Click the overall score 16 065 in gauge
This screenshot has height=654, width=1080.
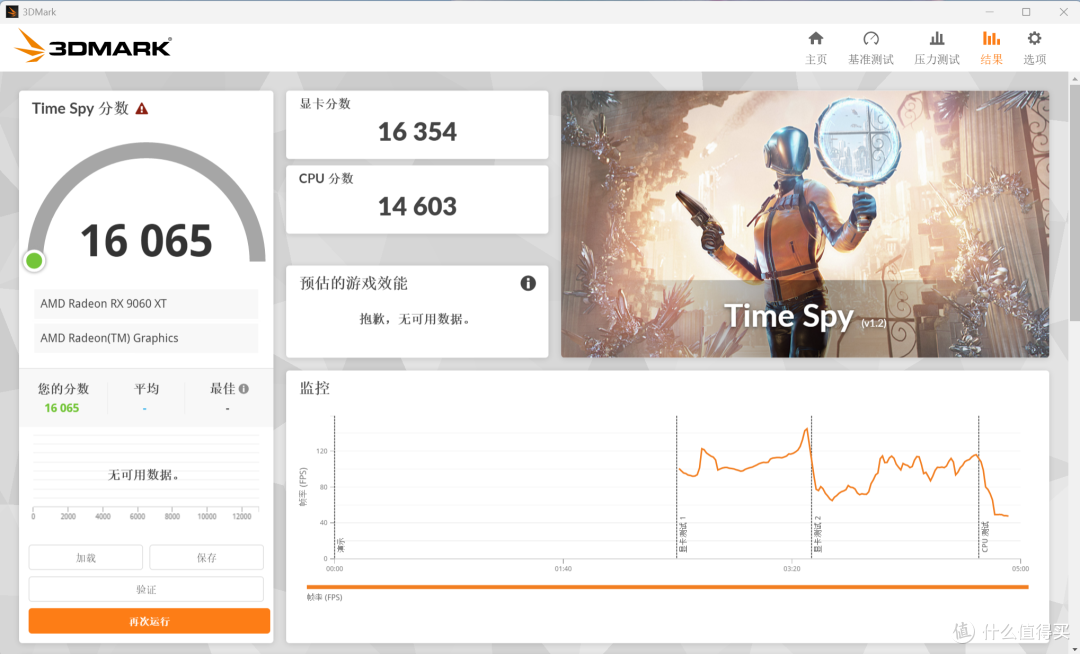146,241
